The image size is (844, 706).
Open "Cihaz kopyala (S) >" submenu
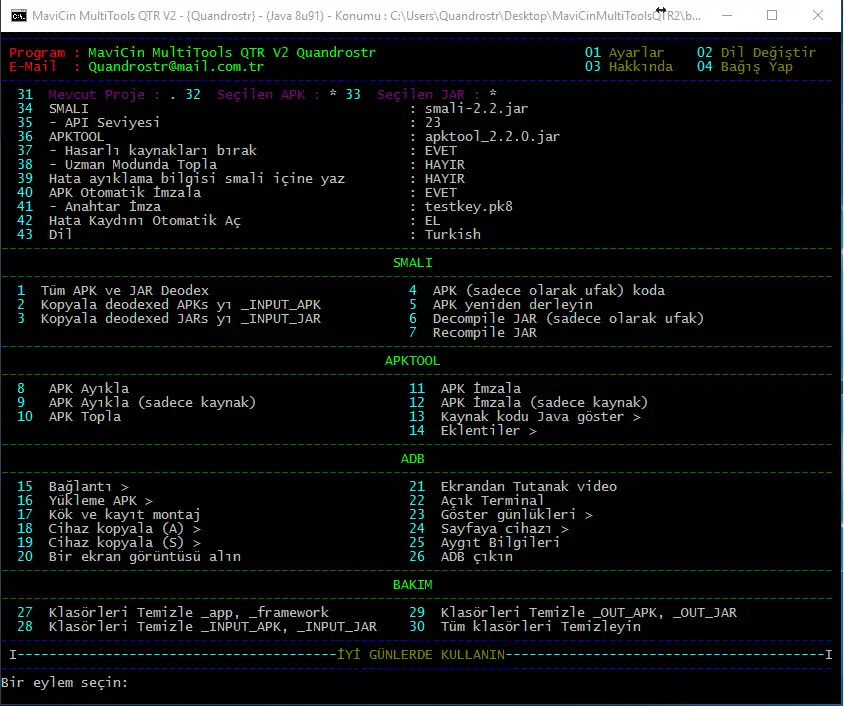(x=124, y=542)
